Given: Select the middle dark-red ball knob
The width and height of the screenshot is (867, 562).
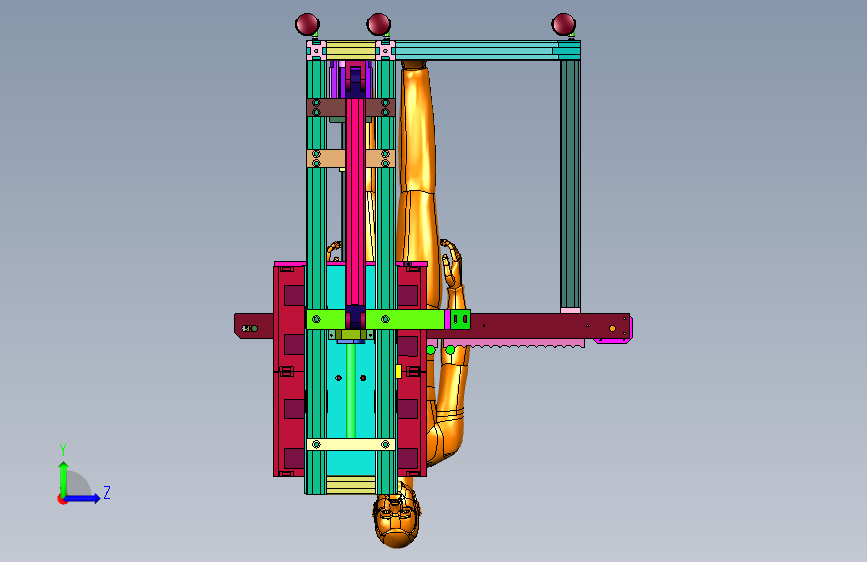Looking at the screenshot, I should click(379, 24).
